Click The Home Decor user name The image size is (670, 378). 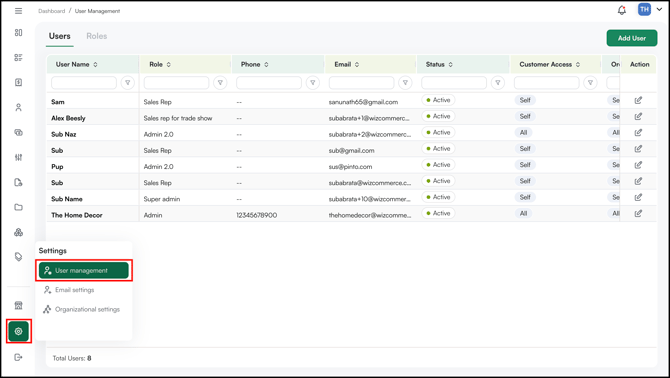coord(77,215)
